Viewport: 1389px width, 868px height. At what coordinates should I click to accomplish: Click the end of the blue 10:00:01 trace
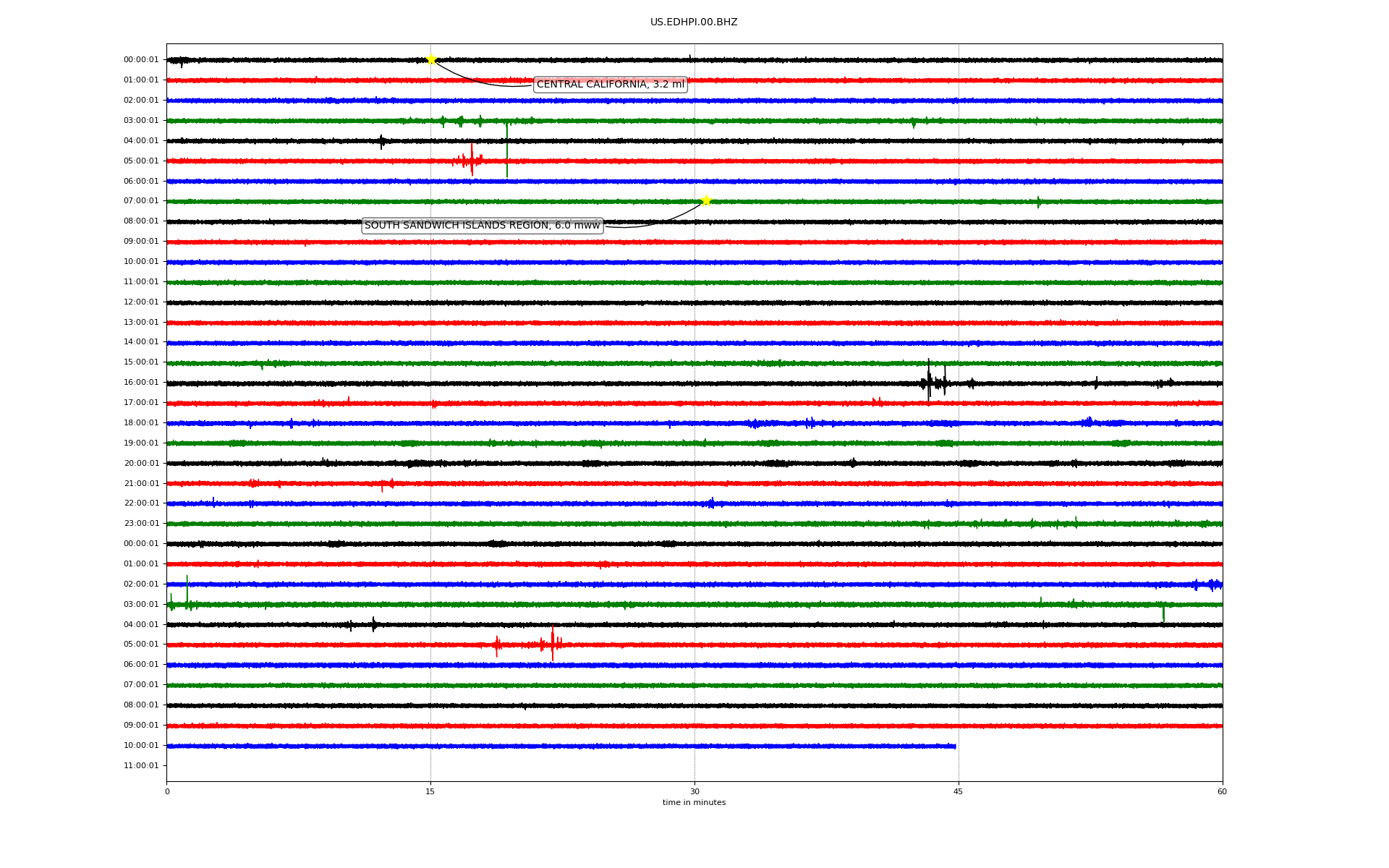(954, 746)
